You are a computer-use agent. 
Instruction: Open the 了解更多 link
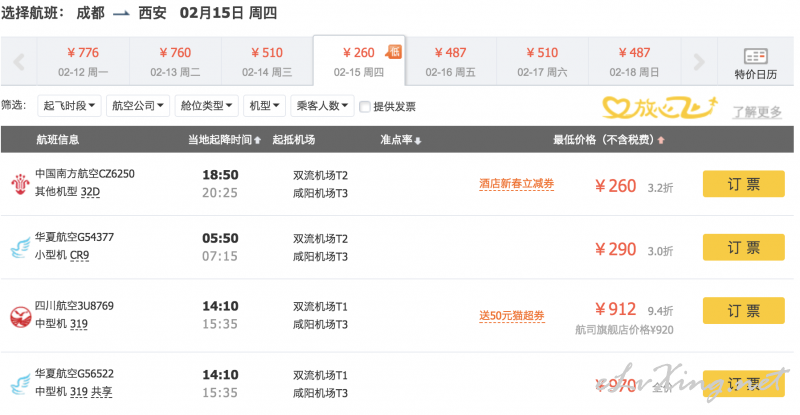tap(756, 112)
